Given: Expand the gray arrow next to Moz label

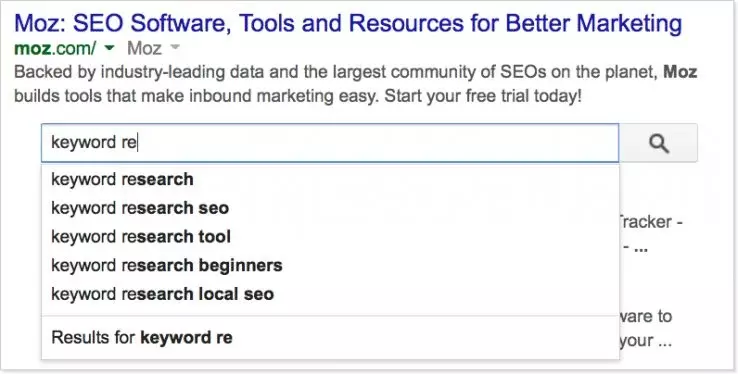Looking at the screenshot, I should [175, 47].
